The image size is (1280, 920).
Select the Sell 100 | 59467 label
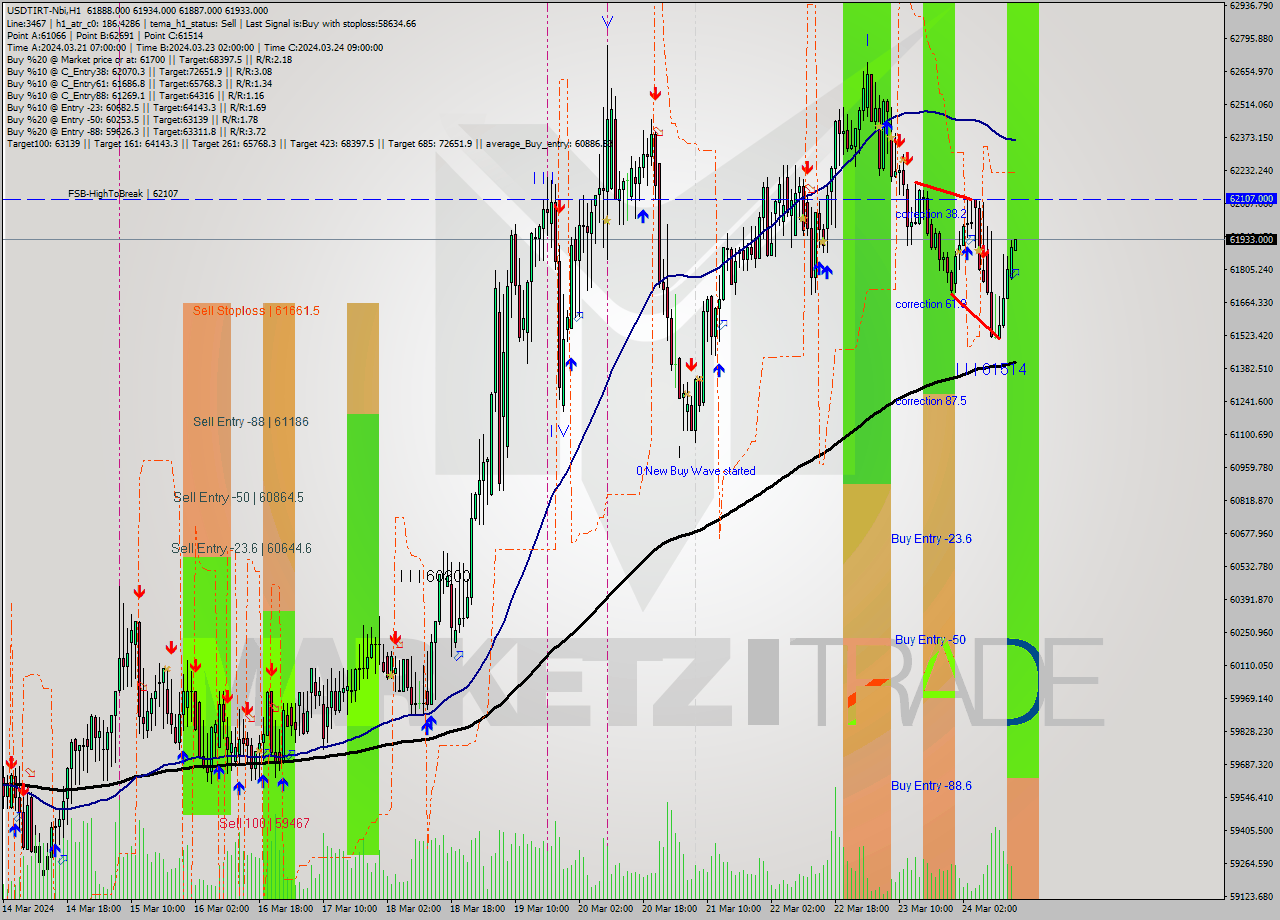coord(264,823)
